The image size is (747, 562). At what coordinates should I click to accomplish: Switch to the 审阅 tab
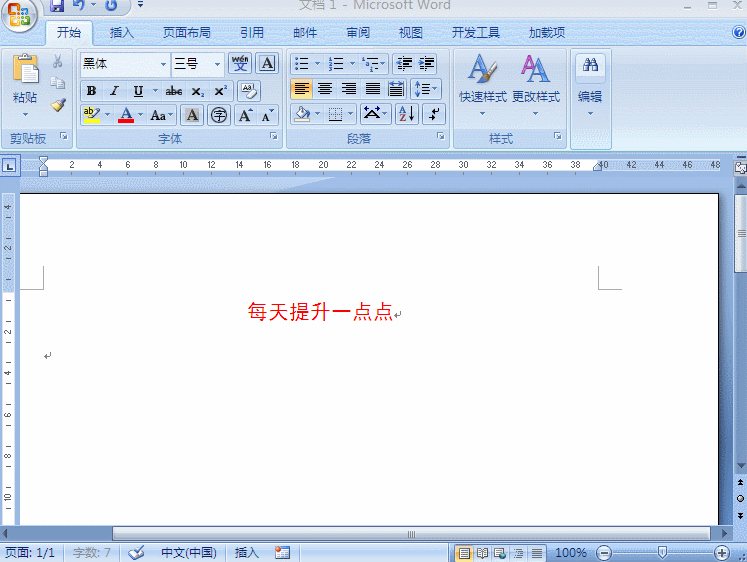358,32
